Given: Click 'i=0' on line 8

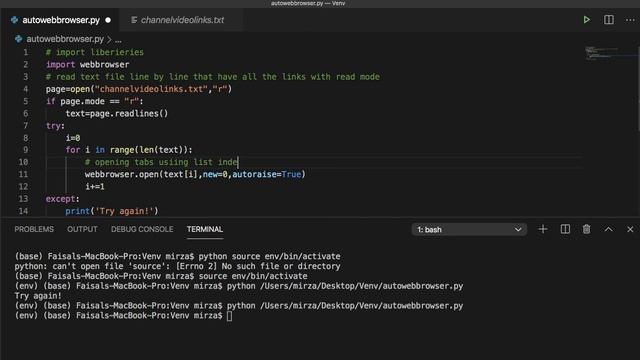Looking at the screenshot, I should click(73, 138).
